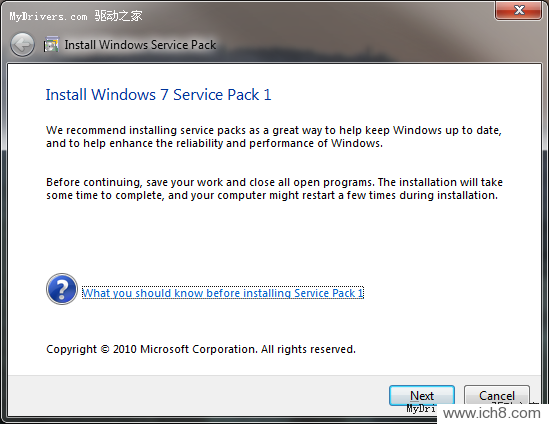549x424 pixels.
Task: Click the © symbol in the copyright line
Action: click(x=105, y=349)
